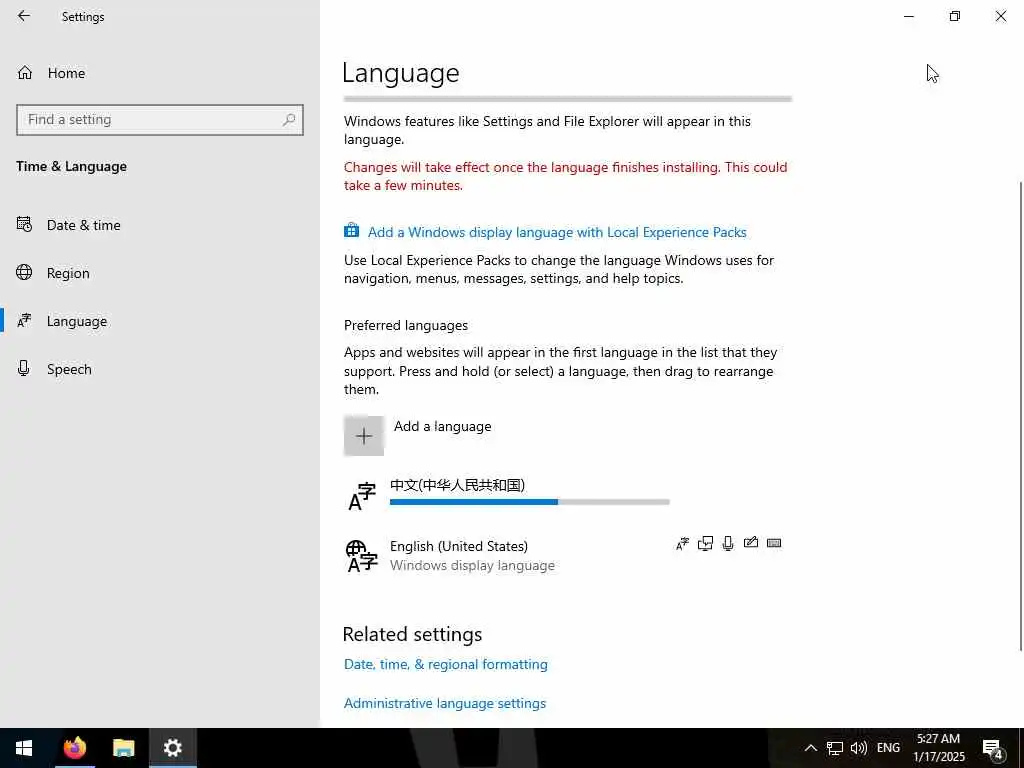
Task: Click the Chinese language install progress bar
Action: [x=530, y=502]
